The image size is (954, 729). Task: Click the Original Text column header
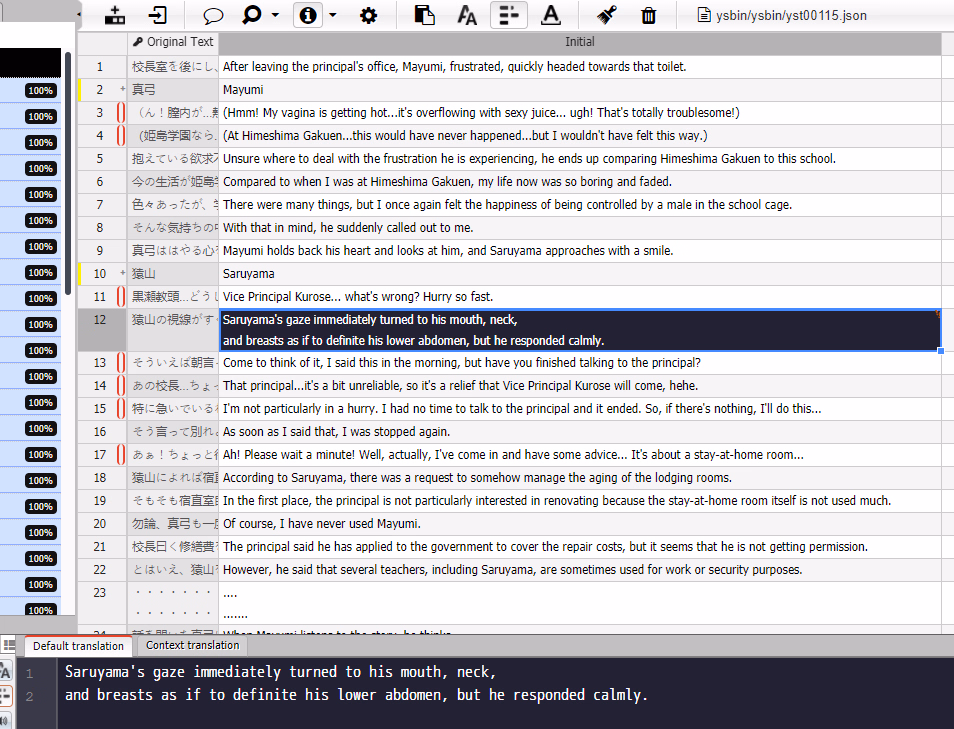pyautogui.click(x=173, y=42)
